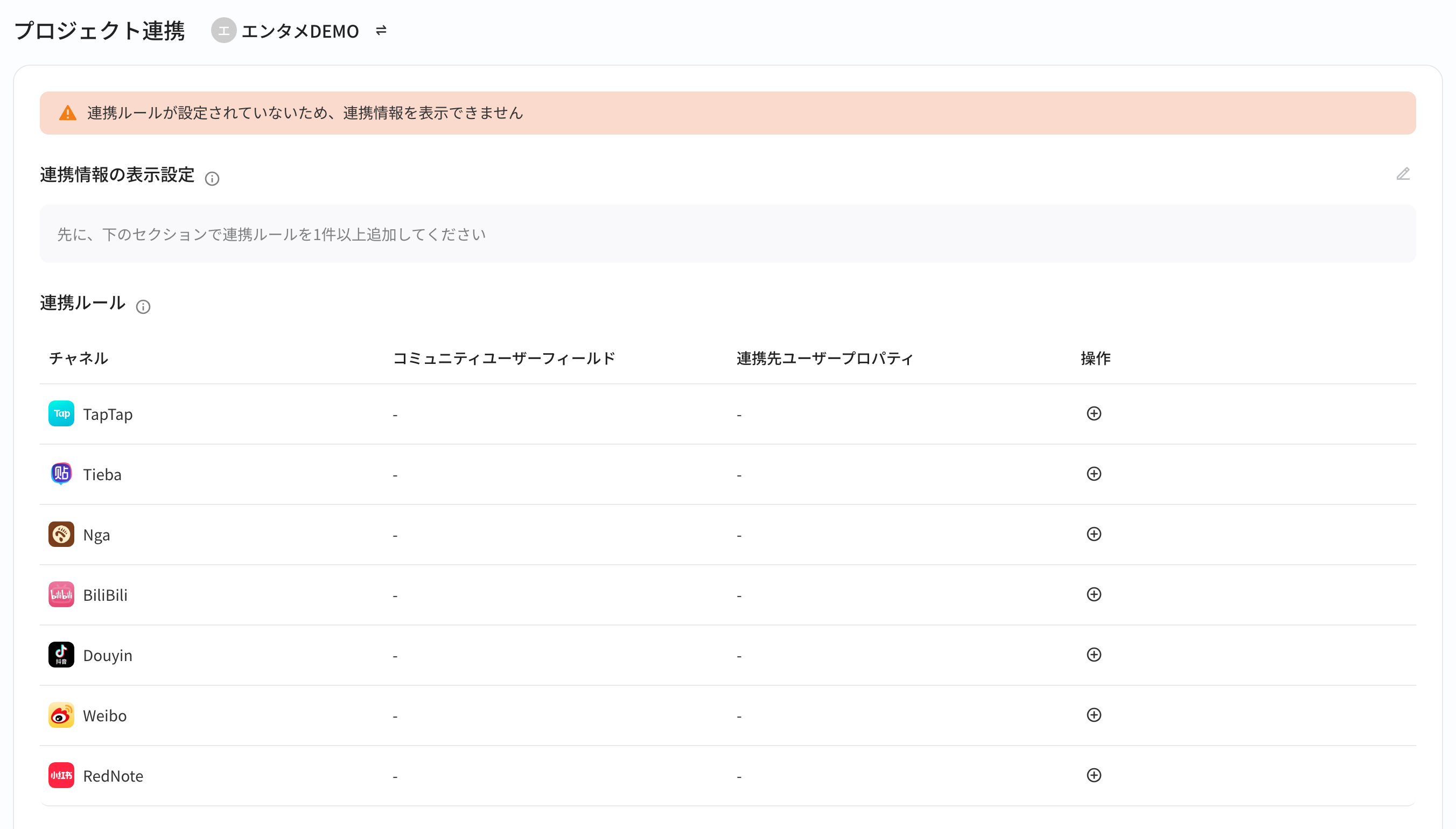1456x829 pixels.
Task: Click the RedNote channel logo
Action: (x=61, y=776)
